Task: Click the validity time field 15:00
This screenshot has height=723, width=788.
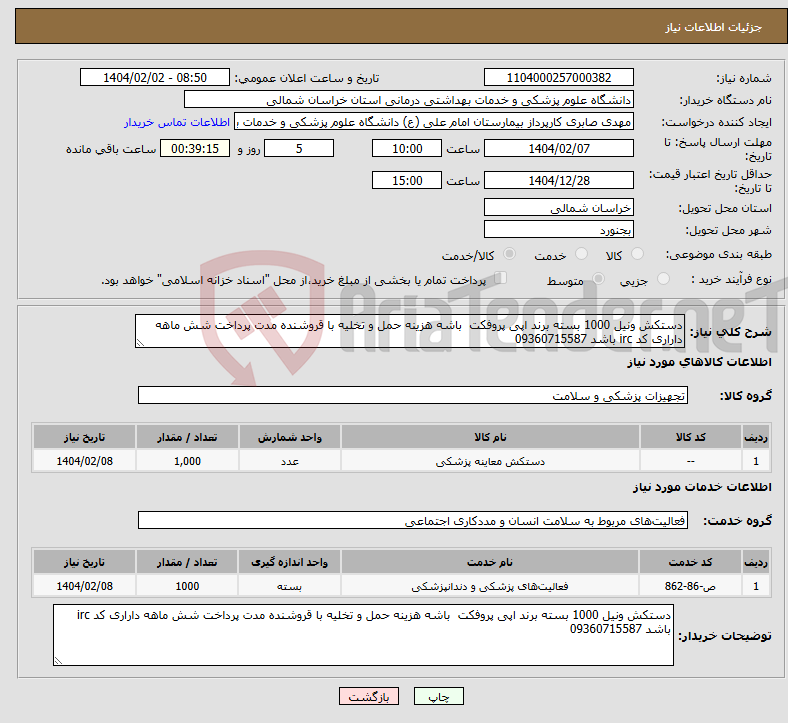Action: coord(407,180)
